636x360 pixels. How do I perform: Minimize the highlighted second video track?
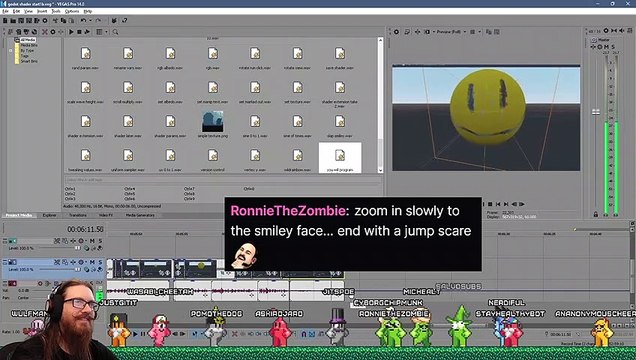[x=5, y=262]
